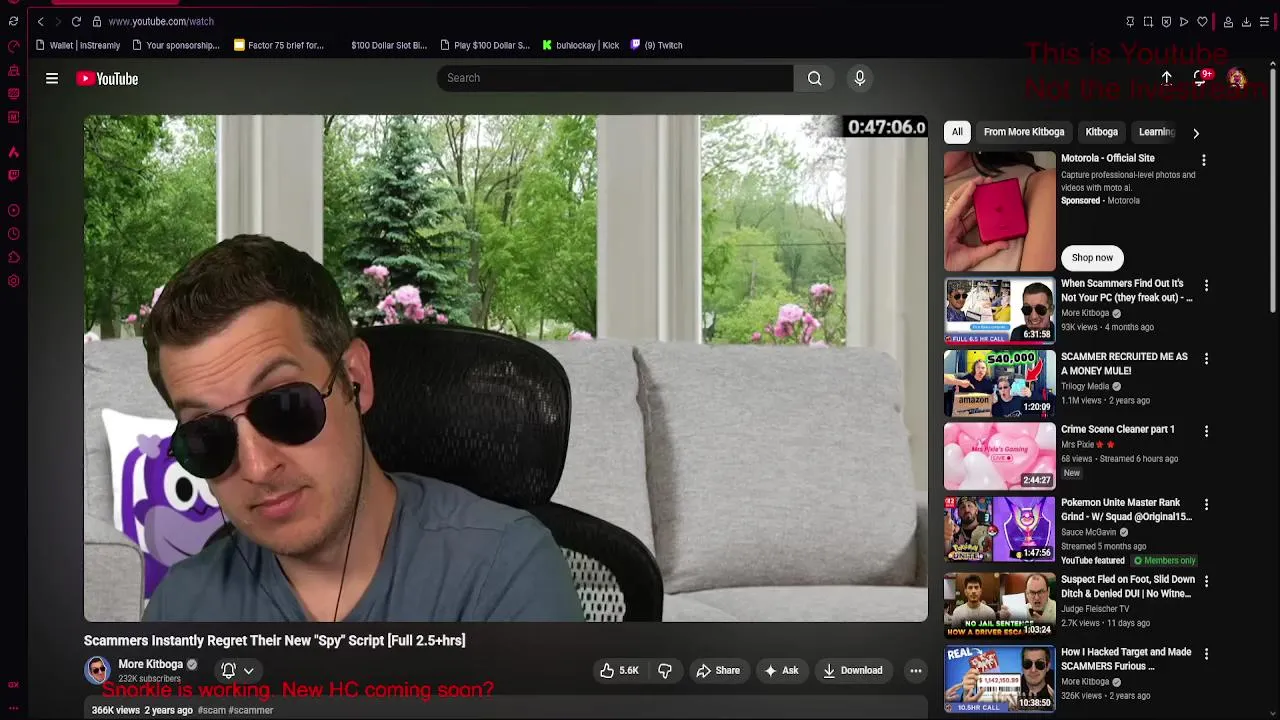The width and height of the screenshot is (1280, 720).
Task: Toggle the notification bell for More Kitboga
Action: pyautogui.click(x=228, y=671)
